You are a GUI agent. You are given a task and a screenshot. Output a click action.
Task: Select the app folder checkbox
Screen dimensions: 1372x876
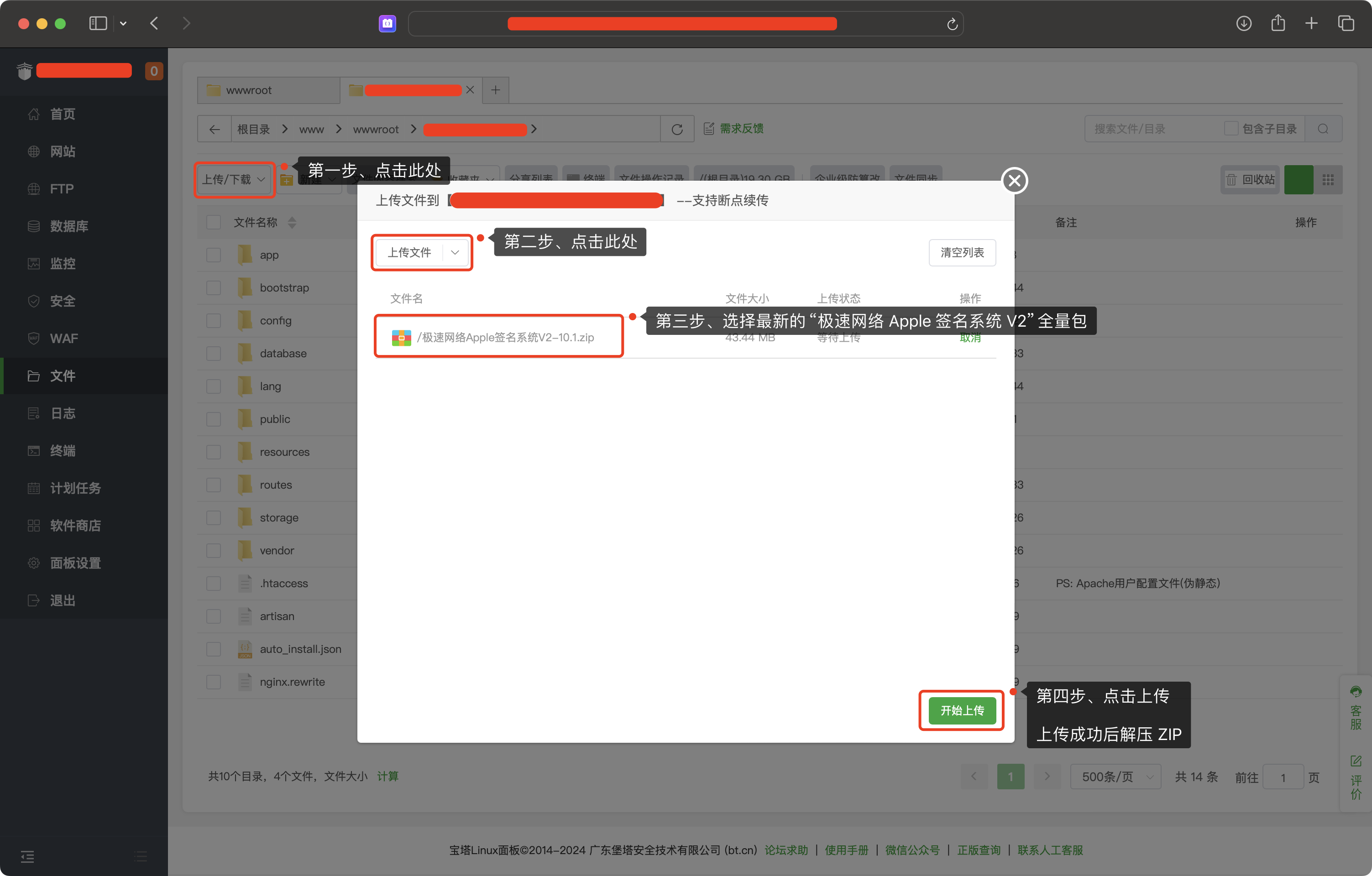214,255
